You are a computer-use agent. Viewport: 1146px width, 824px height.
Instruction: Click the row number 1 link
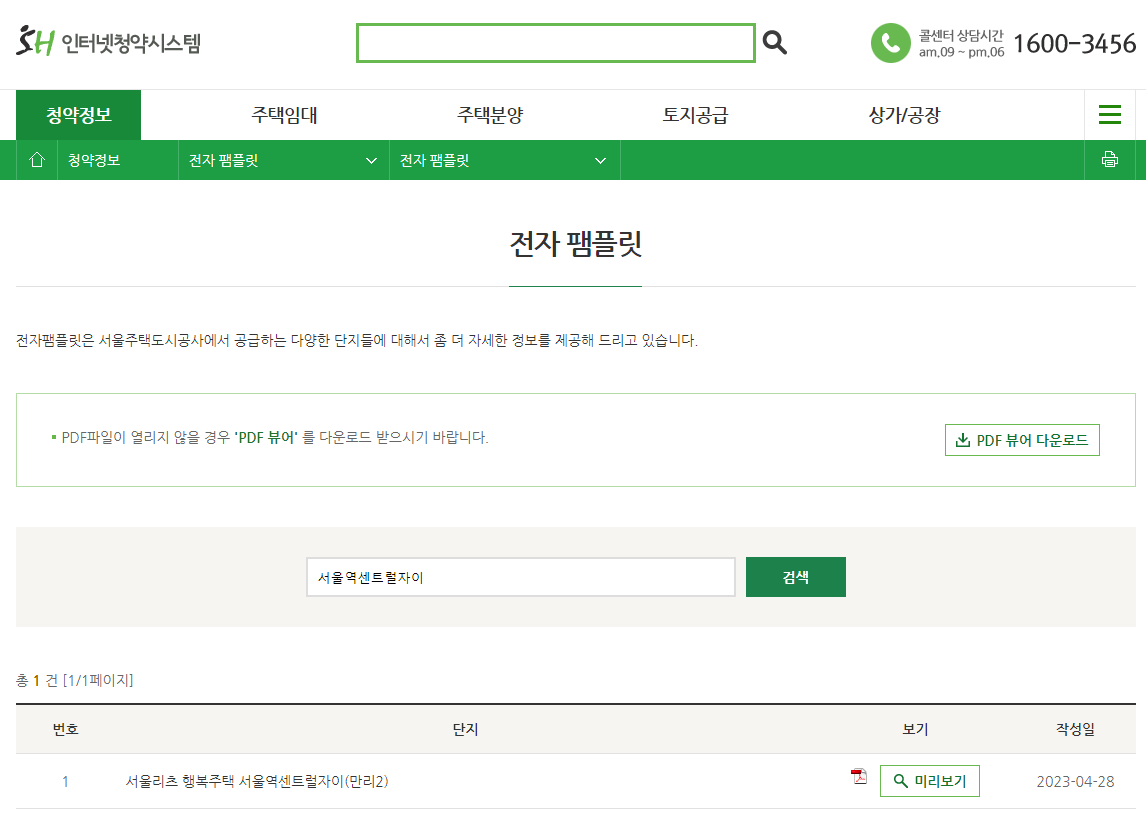point(65,781)
